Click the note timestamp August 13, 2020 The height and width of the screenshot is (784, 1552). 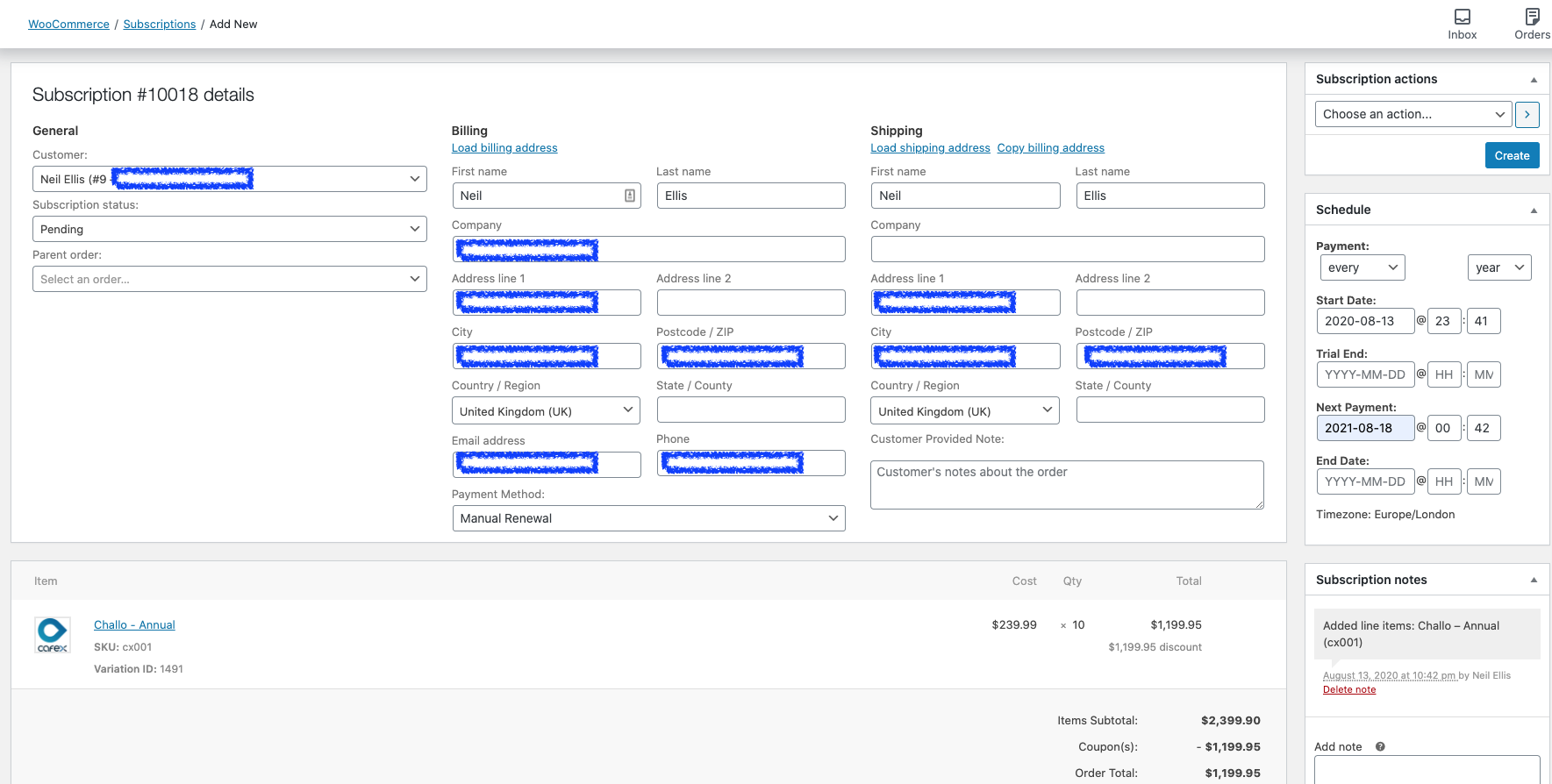pos(1390,675)
